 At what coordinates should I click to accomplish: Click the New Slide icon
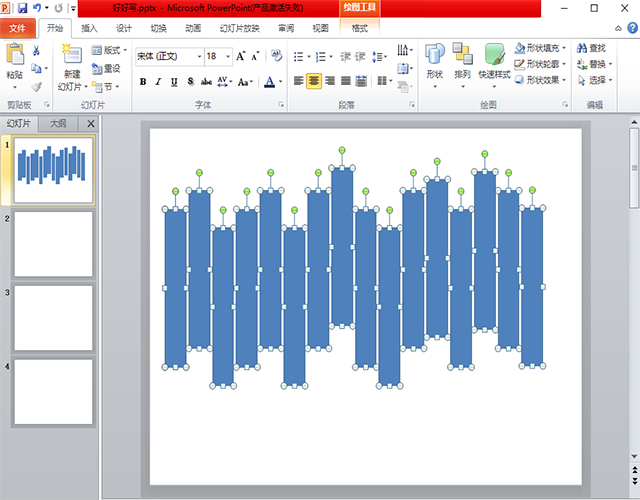(x=72, y=53)
